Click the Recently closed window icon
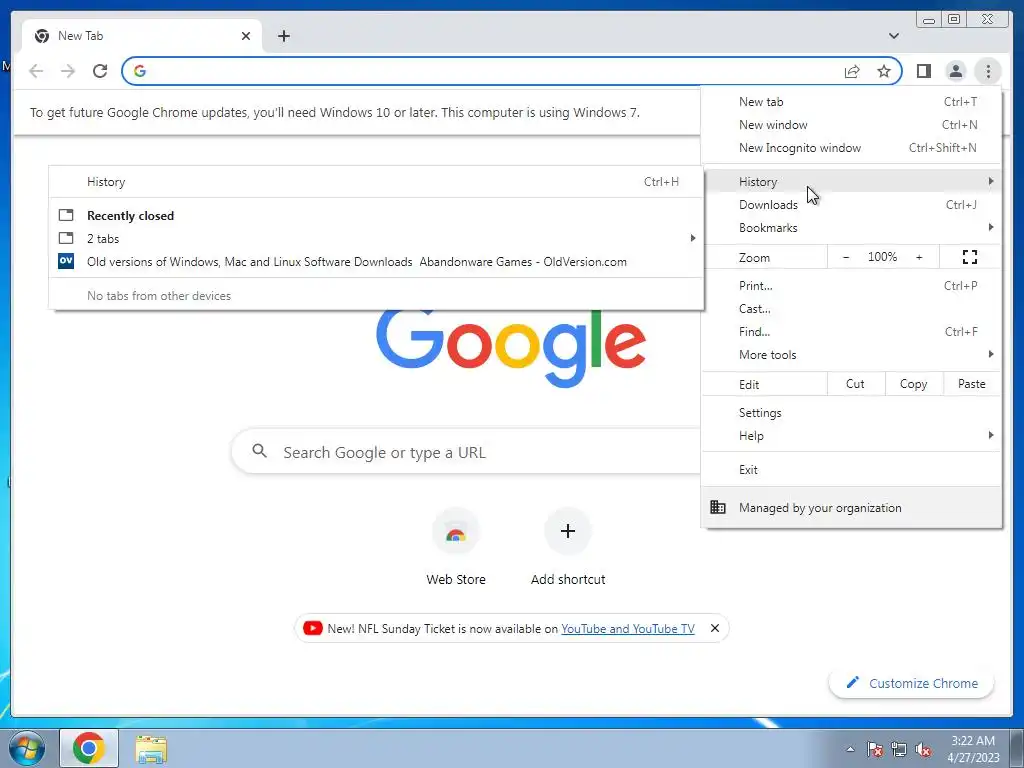The image size is (1024, 768). point(66,215)
